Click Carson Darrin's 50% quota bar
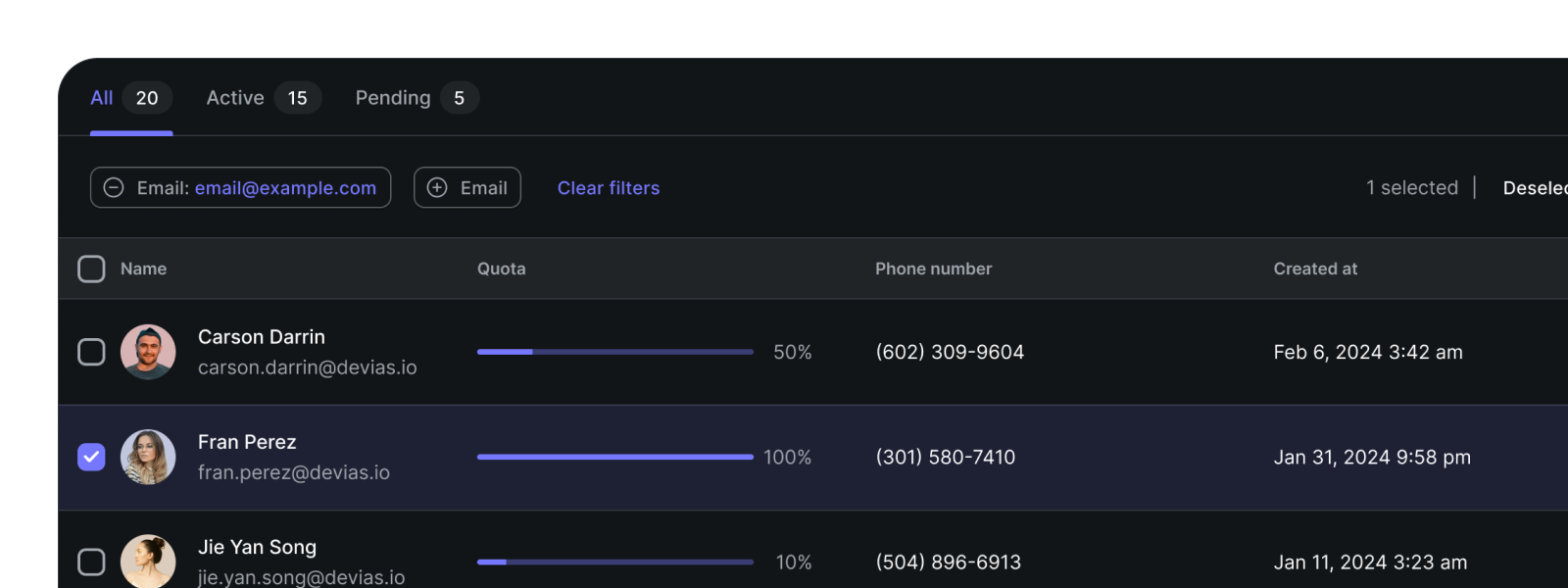The width and height of the screenshot is (1568, 588). pyautogui.click(x=614, y=352)
